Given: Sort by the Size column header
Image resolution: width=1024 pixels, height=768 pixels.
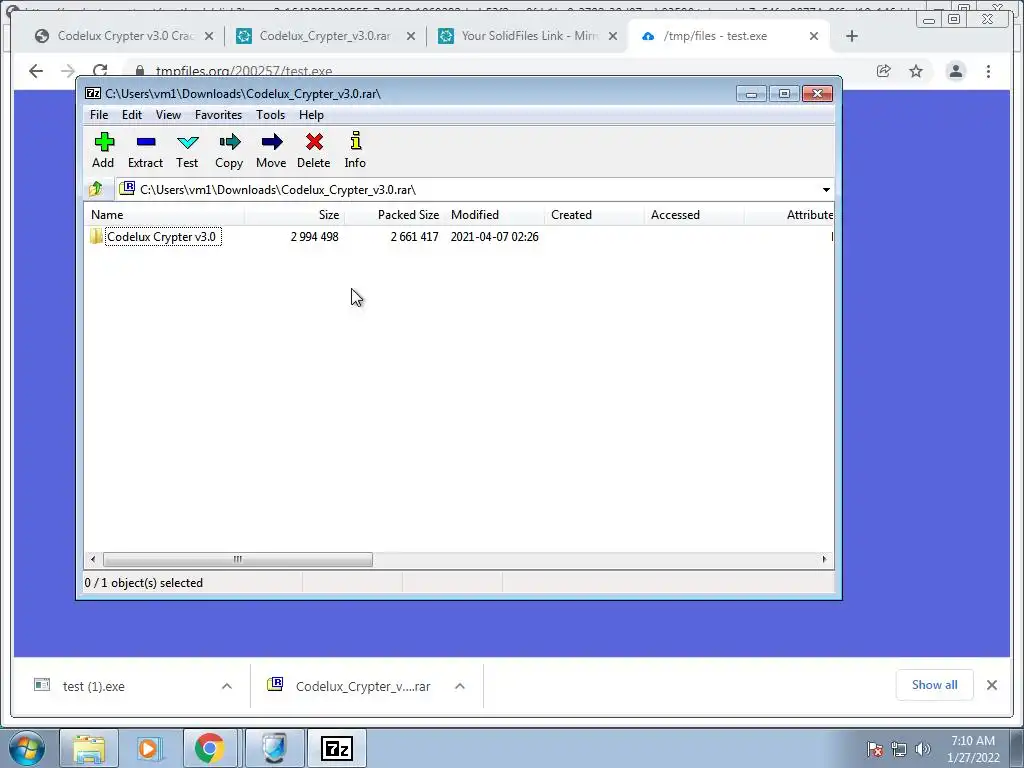Looking at the screenshot, I should click(295, 215).
